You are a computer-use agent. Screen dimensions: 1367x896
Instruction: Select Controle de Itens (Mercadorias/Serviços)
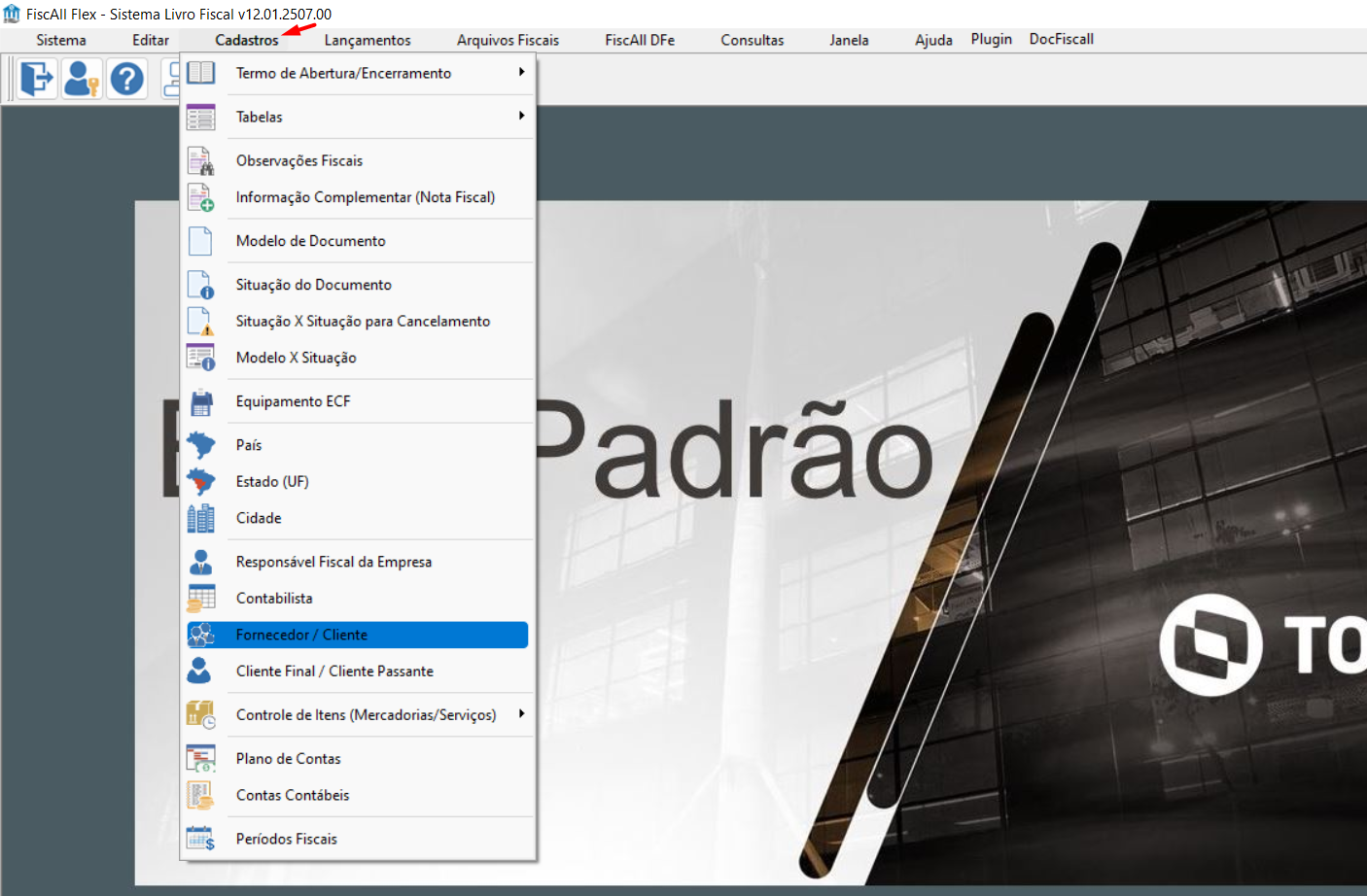click(358, 715)
